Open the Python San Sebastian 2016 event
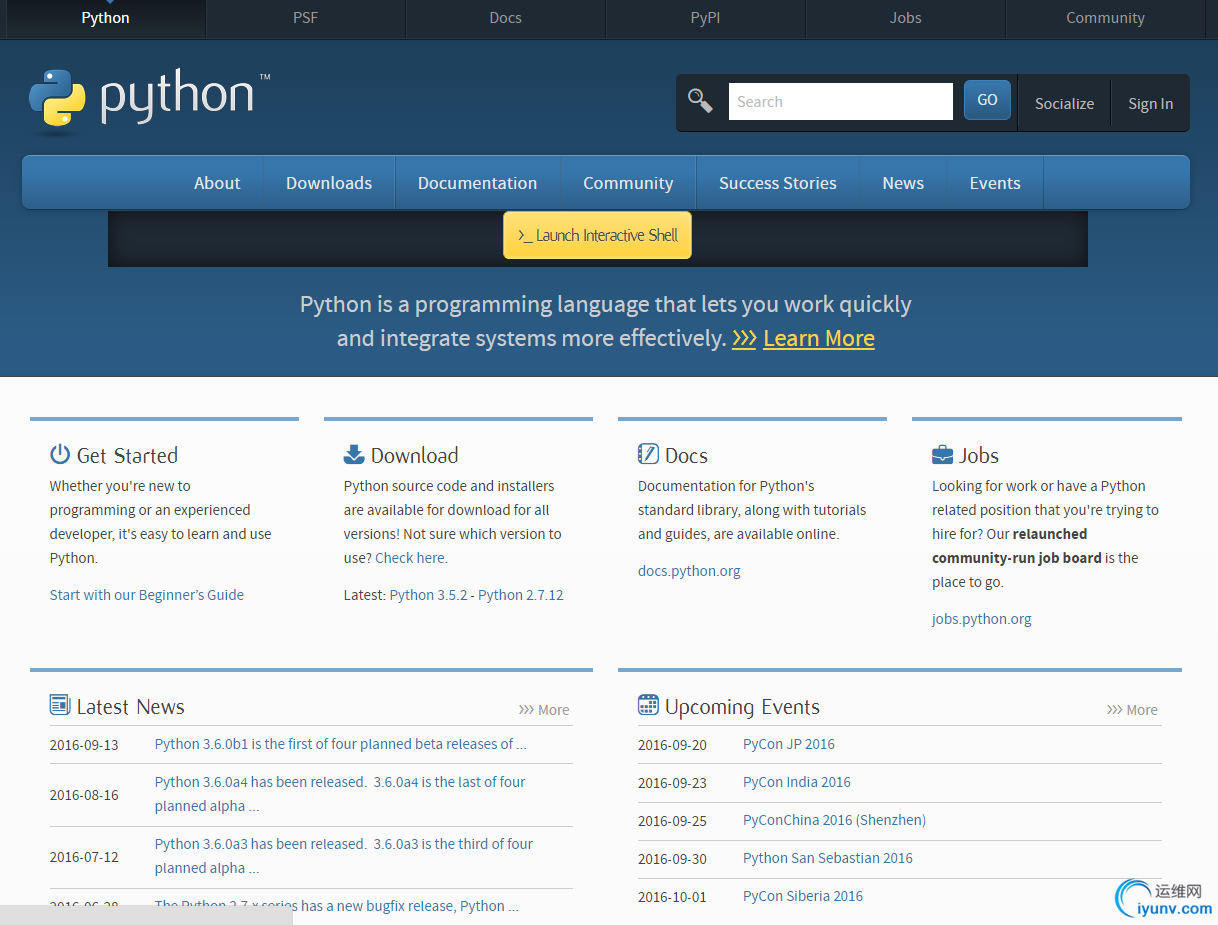 pyautogui.click(x=828, y=858)
